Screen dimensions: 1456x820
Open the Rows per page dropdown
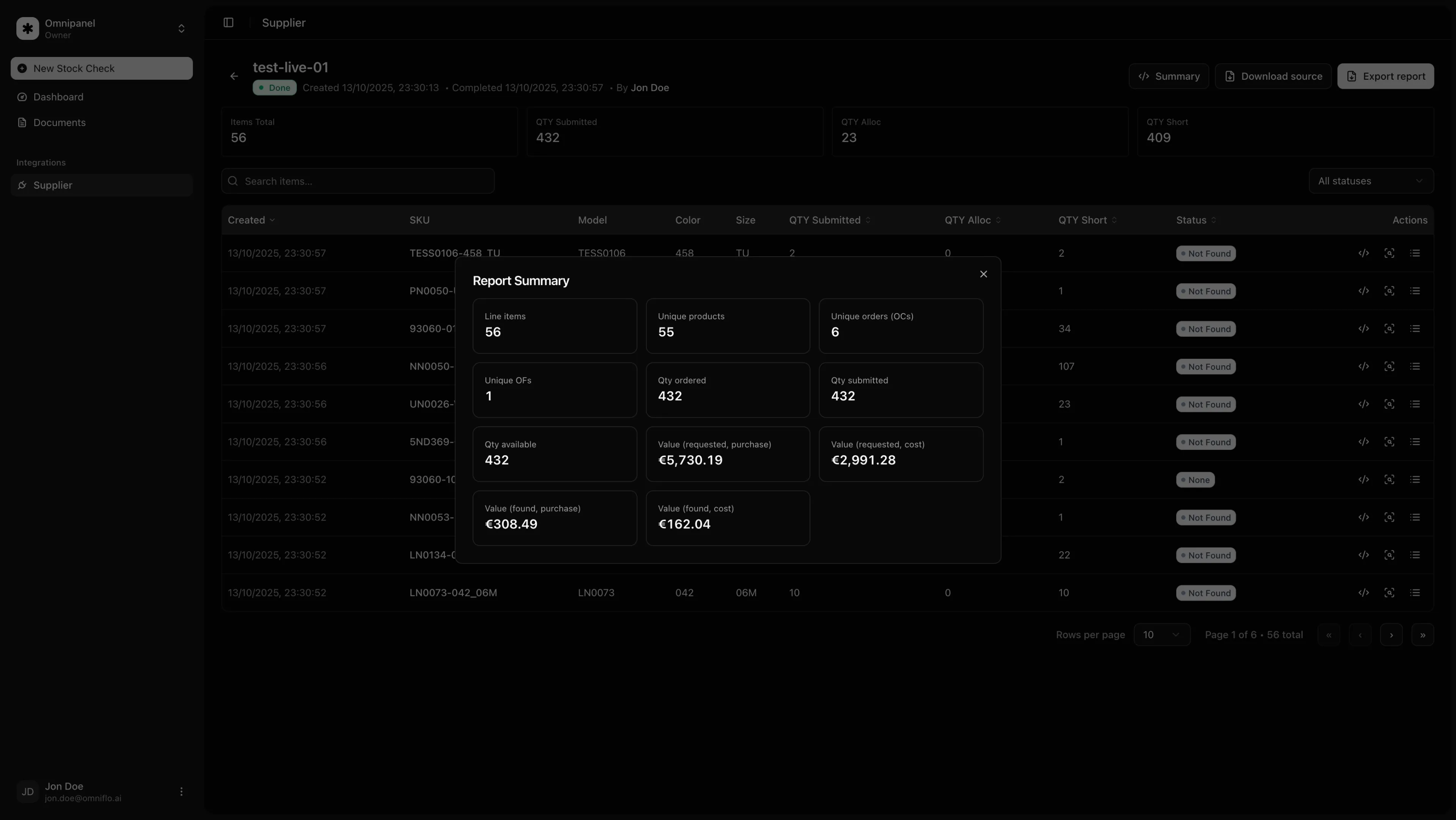point(1163,634)
